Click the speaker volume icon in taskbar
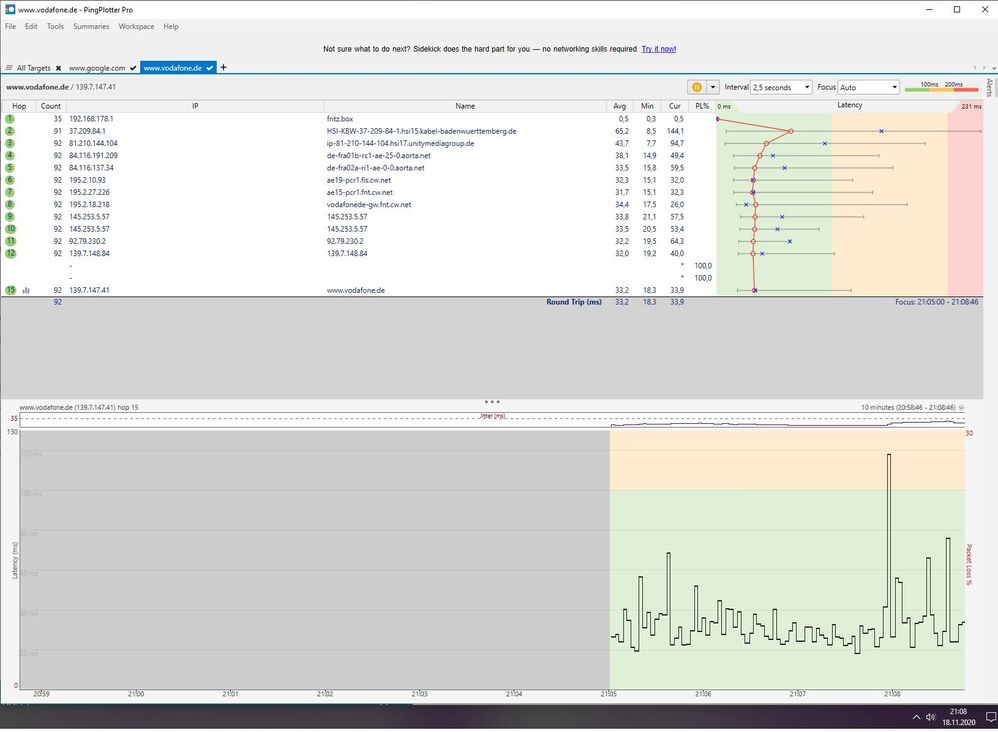The image size is (998, 732). point(931,717)
